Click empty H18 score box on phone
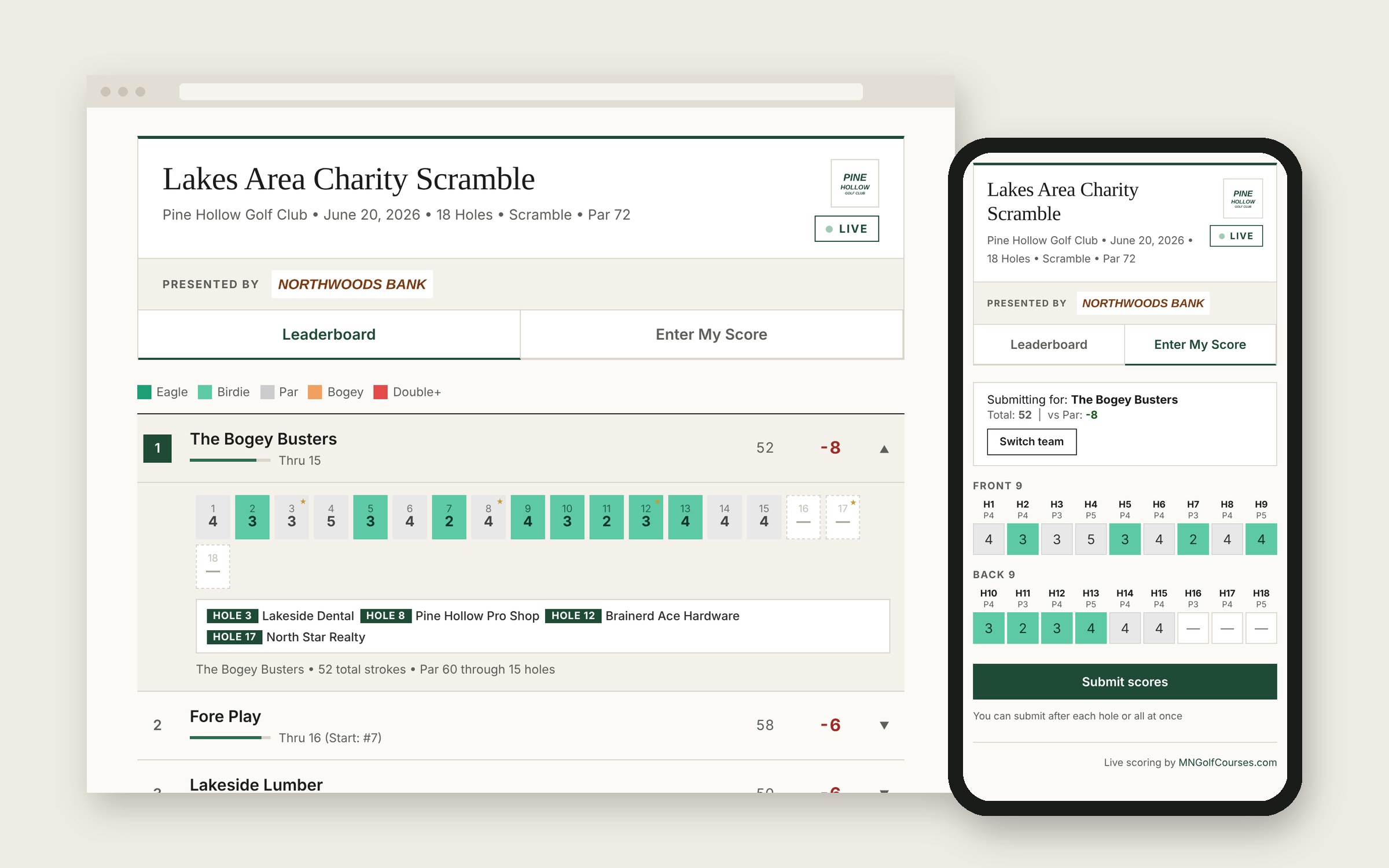1389x868 pixels. tap(1261, 628)
